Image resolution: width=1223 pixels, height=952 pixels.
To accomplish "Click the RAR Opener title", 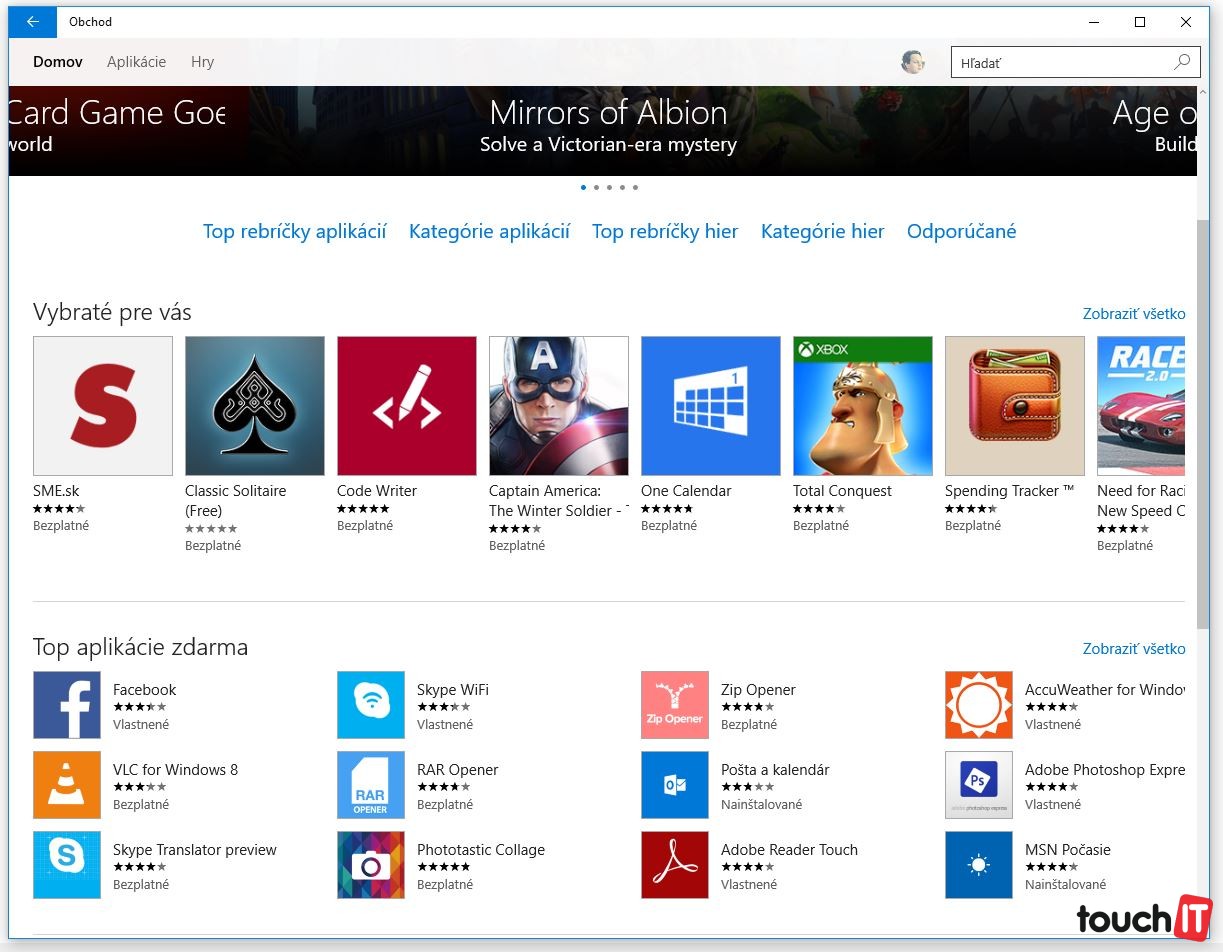I will pyautogui.click(x=458, y=770).
